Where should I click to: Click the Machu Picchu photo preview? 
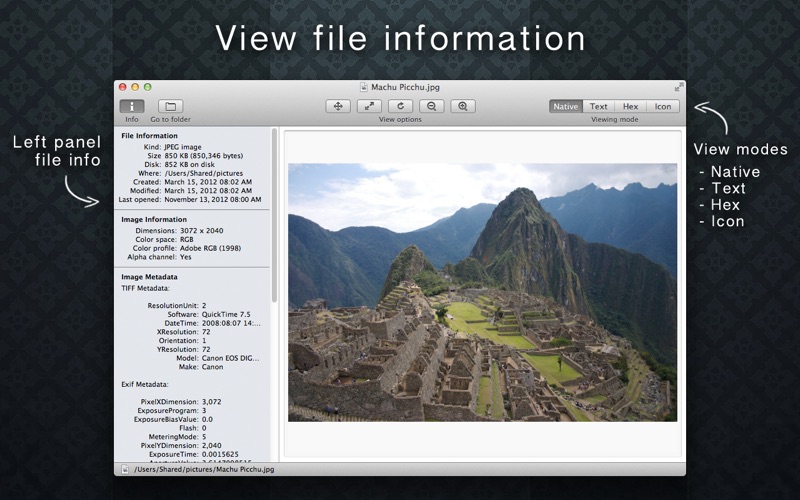pos(482,292)
